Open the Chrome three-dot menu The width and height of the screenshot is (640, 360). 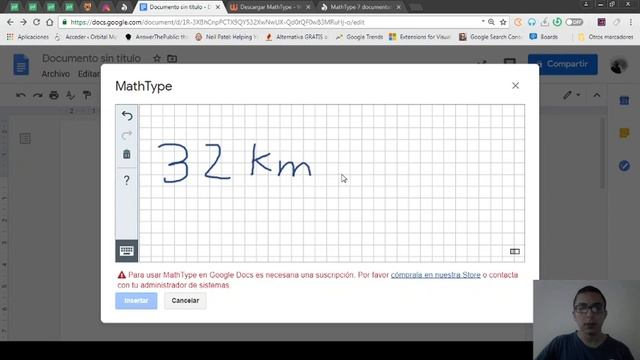[x=631, y=22]
